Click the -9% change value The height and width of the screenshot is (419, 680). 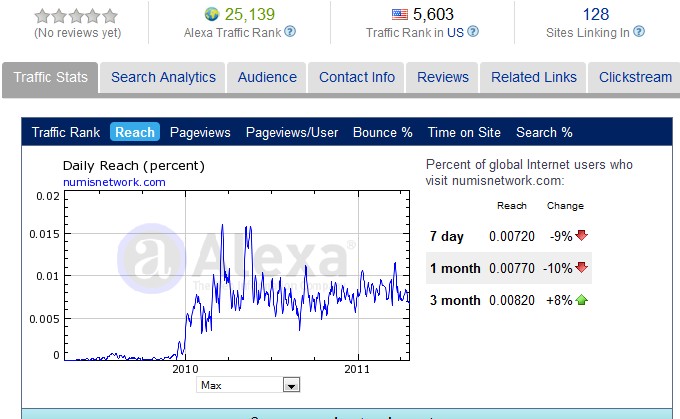point(561,236)
